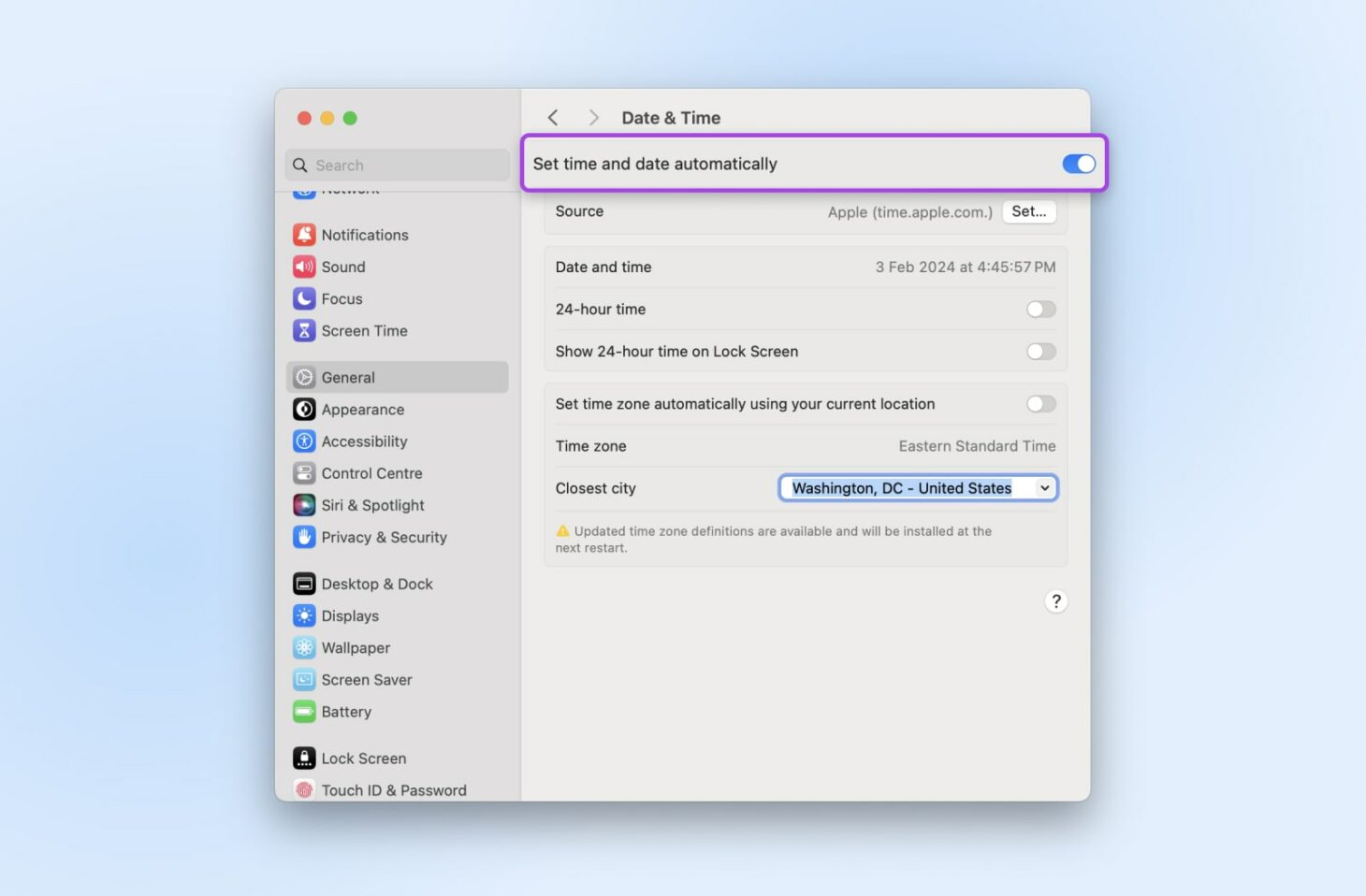The width and height of the screenshot is (1366, 896).
Task: Click the forward navigation chevron
Action: 593,117
